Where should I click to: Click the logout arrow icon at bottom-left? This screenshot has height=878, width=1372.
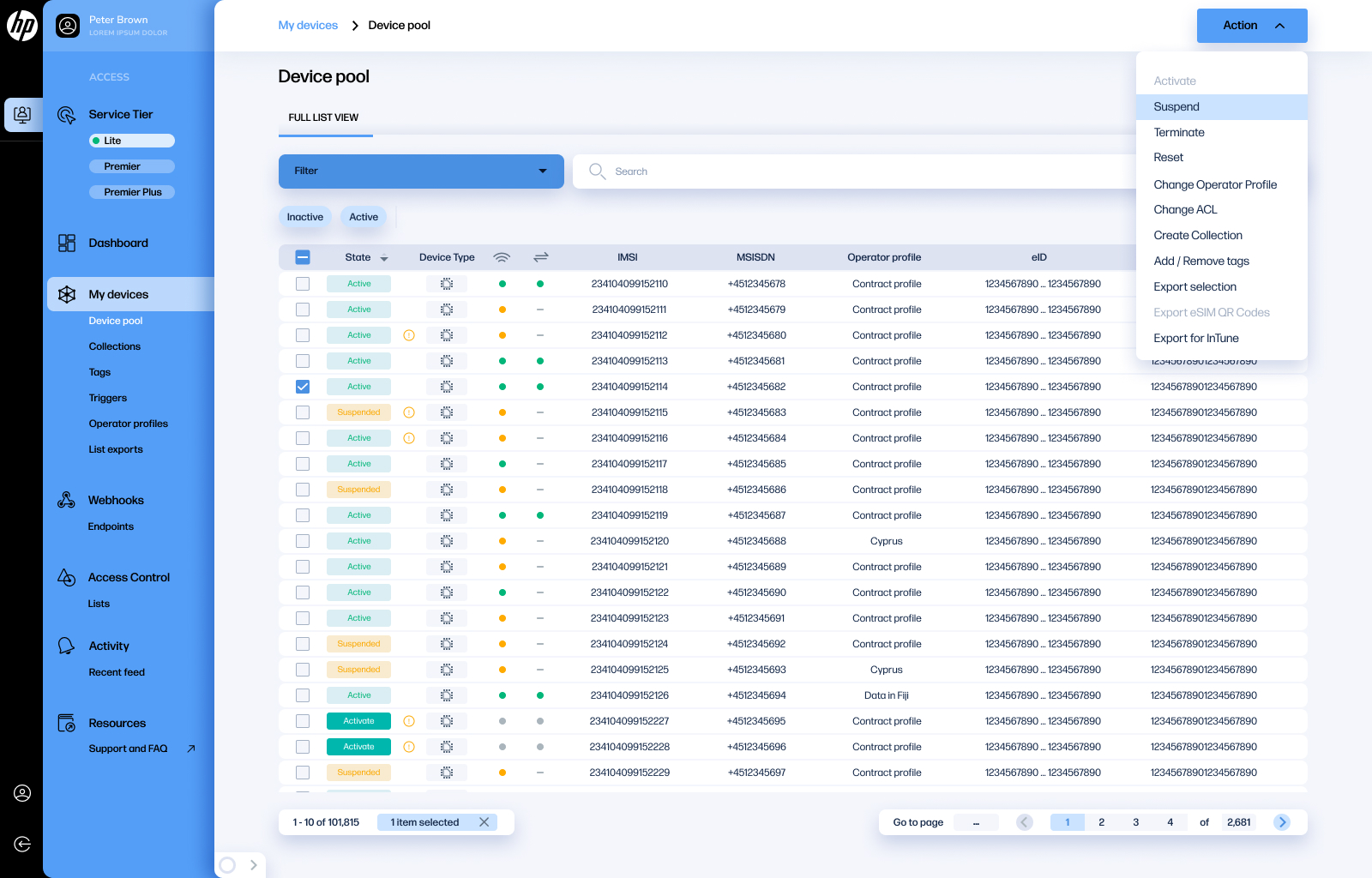22,845
